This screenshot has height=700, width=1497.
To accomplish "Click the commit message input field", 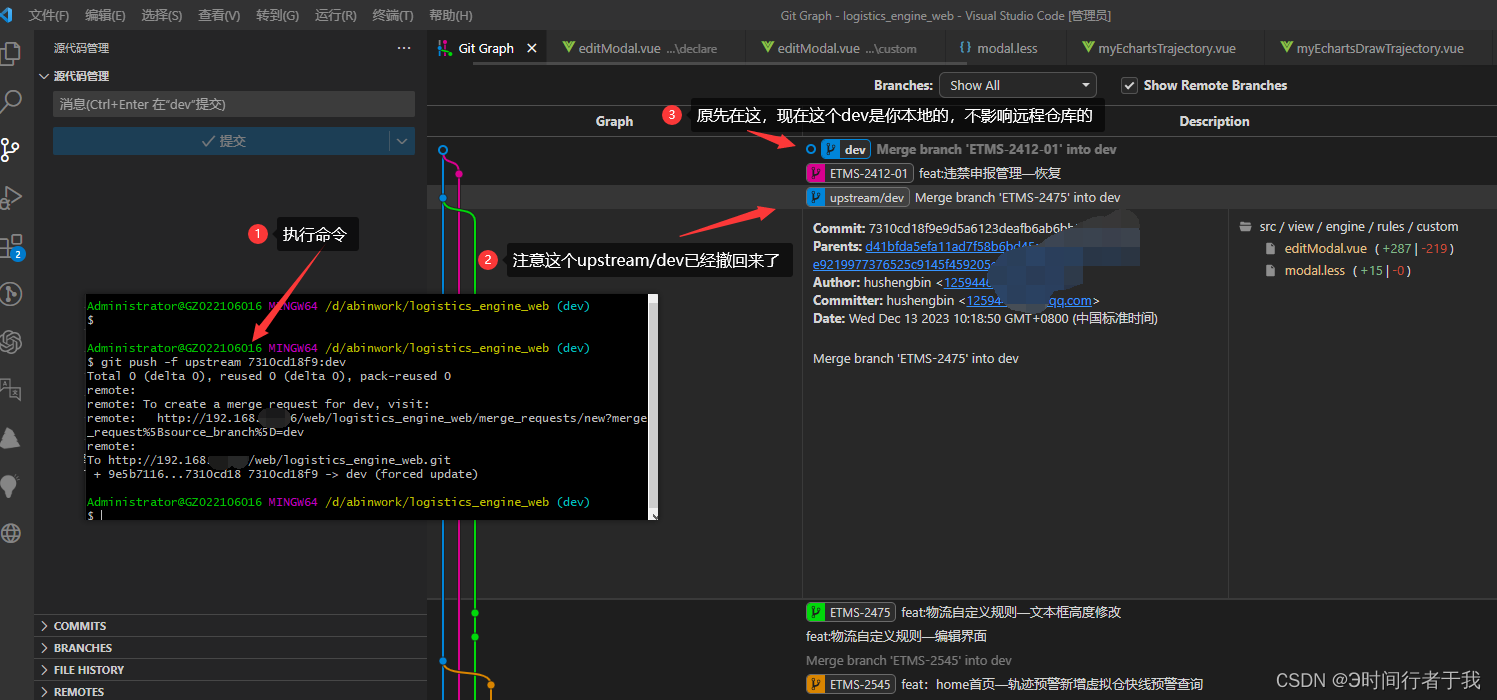I will pyautogui.click(x=233, y=104).
